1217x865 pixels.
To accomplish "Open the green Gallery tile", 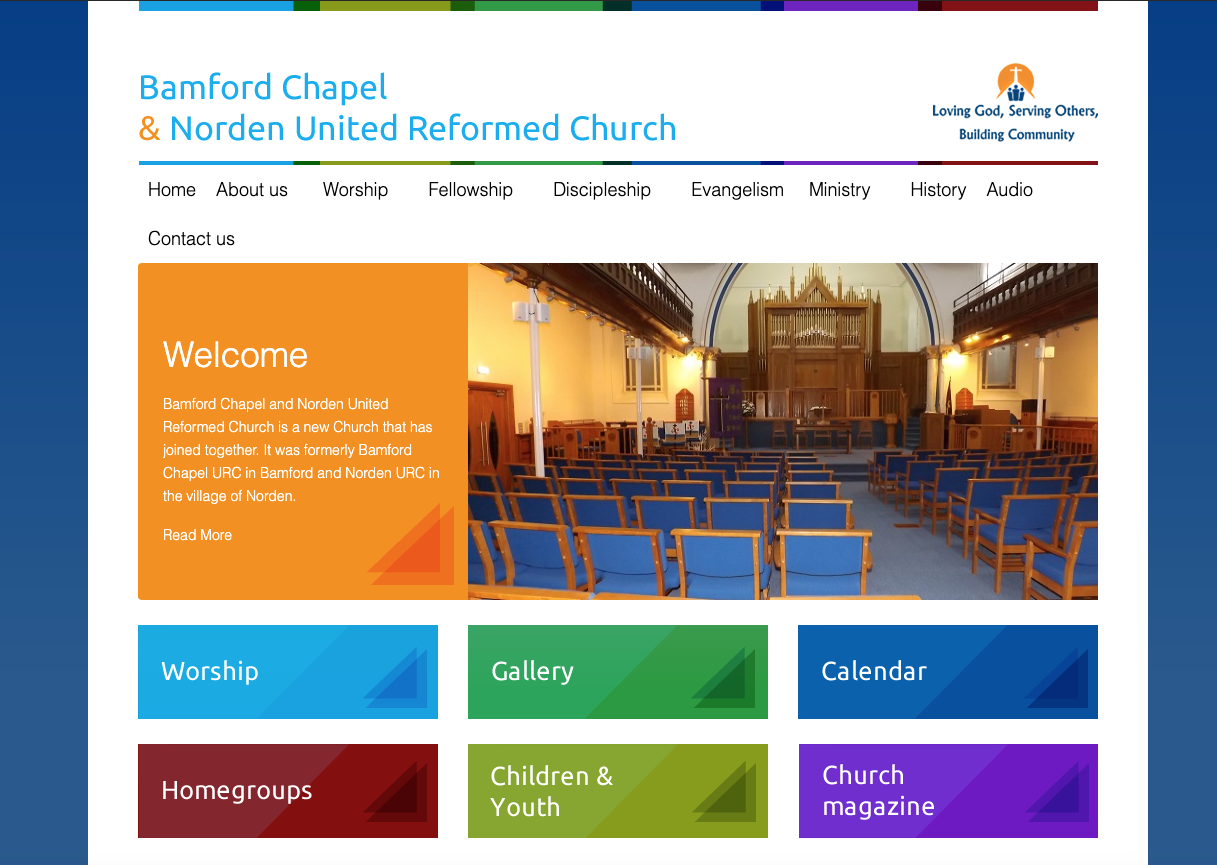I will pos(618,672).
